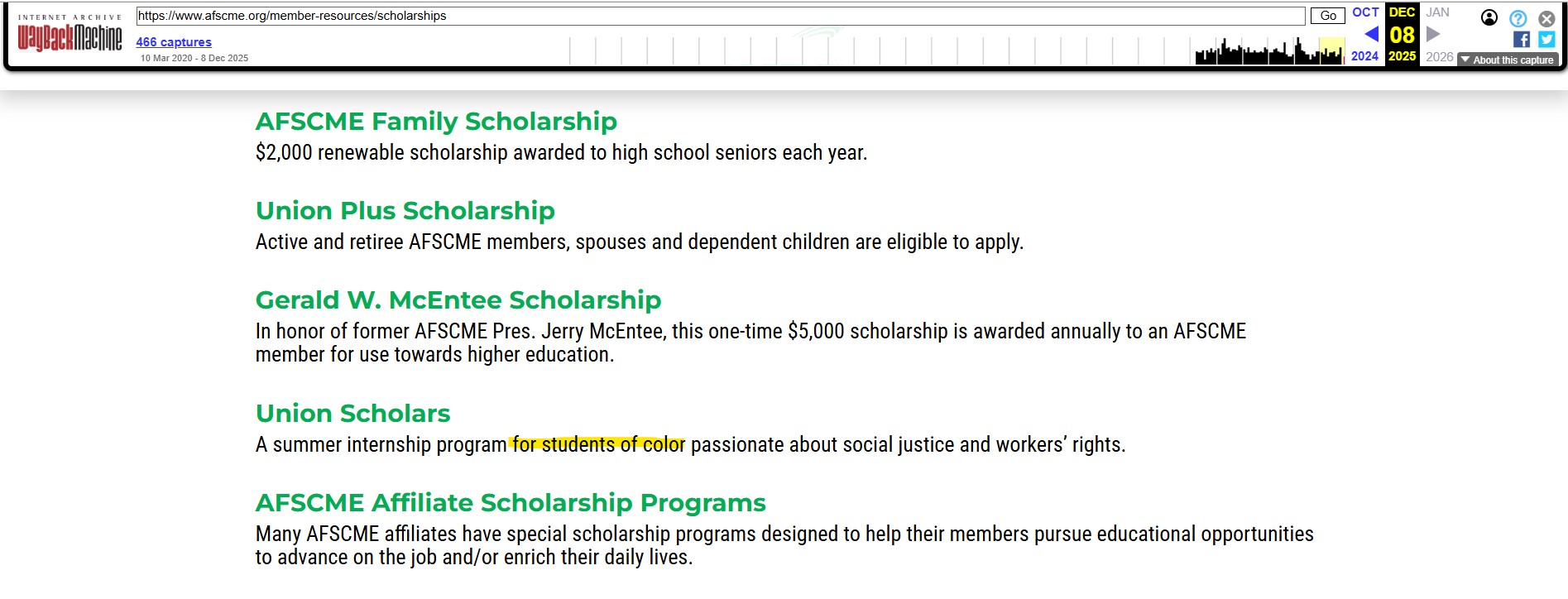
Task: Close the Wayback toolbar
Action: pyautogui.click(x=1546, y=18)
